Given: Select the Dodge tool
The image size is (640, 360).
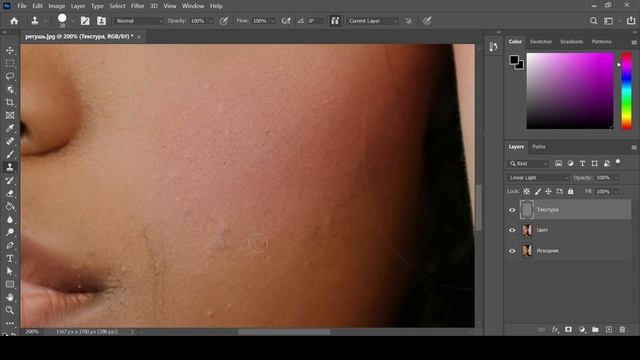Looking at the screenshot, I should (x=10, y=232).
